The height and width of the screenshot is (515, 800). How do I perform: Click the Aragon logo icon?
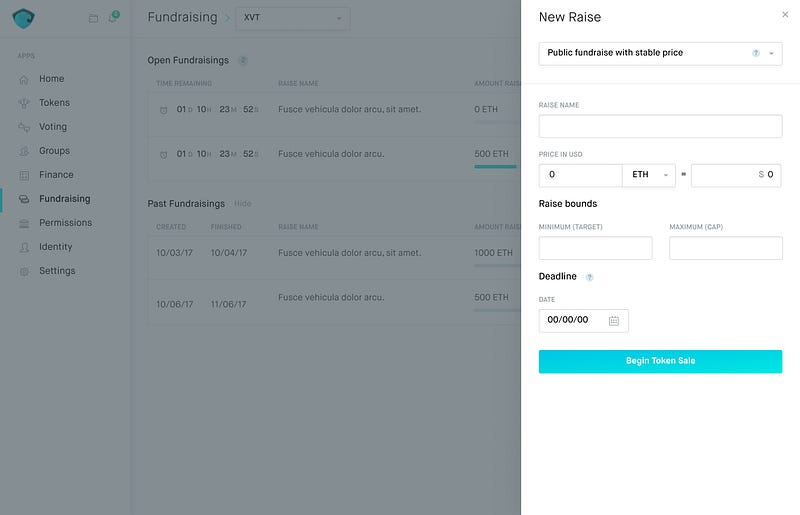point(22,18)
